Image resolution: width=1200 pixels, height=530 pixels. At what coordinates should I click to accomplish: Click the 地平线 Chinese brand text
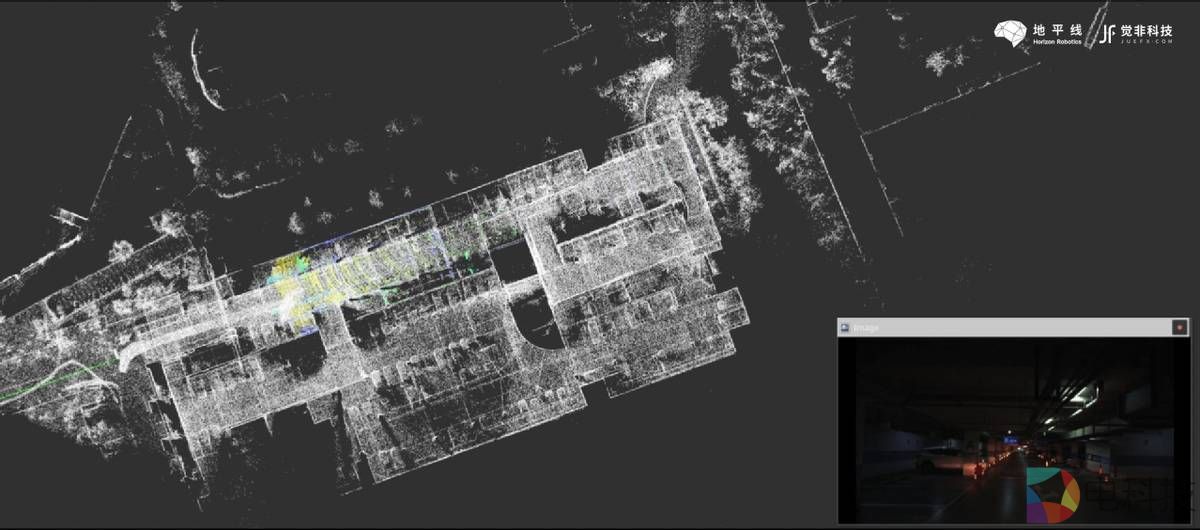(1058, 30)
